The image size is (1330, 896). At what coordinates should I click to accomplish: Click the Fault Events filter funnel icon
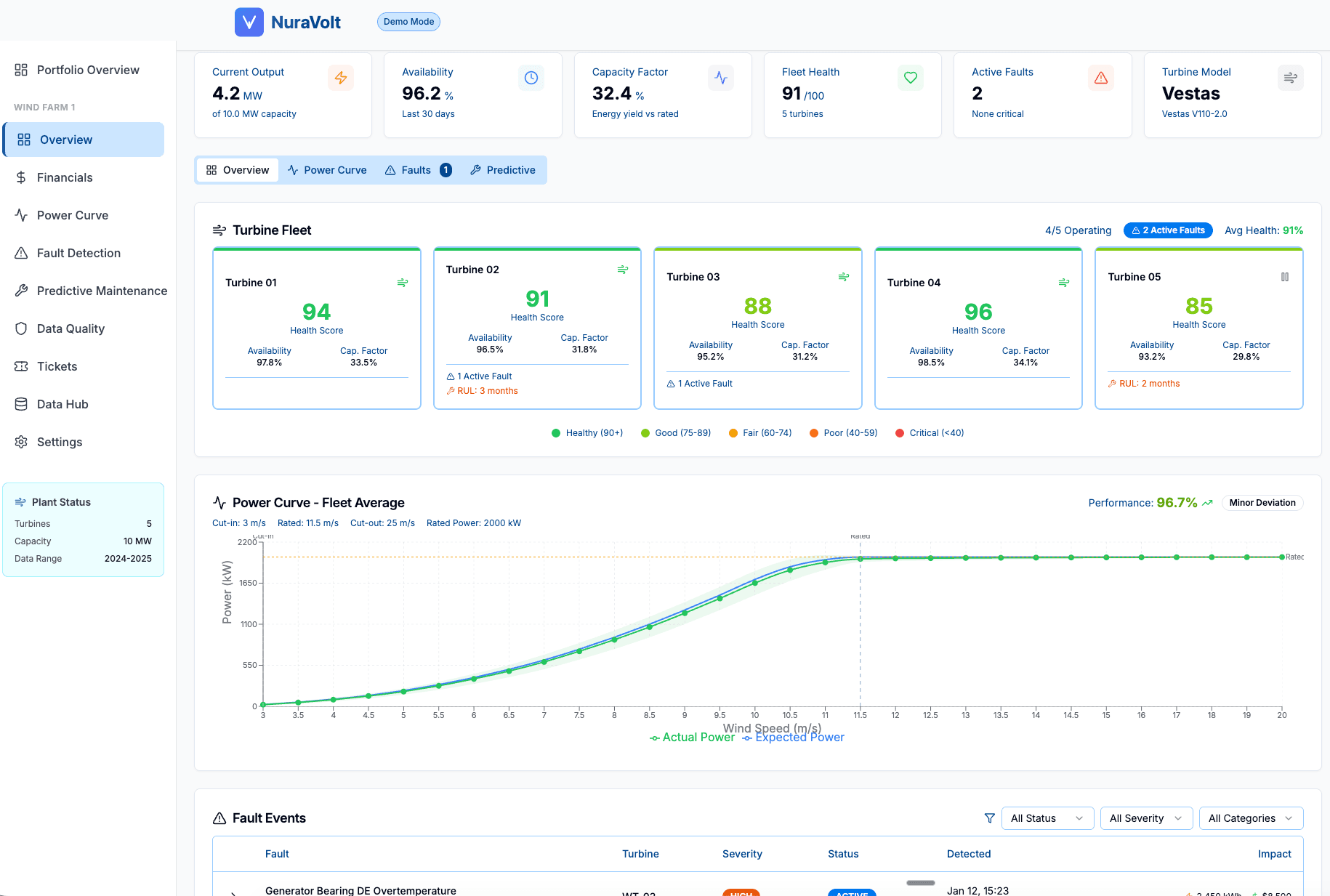coord(990,818)
